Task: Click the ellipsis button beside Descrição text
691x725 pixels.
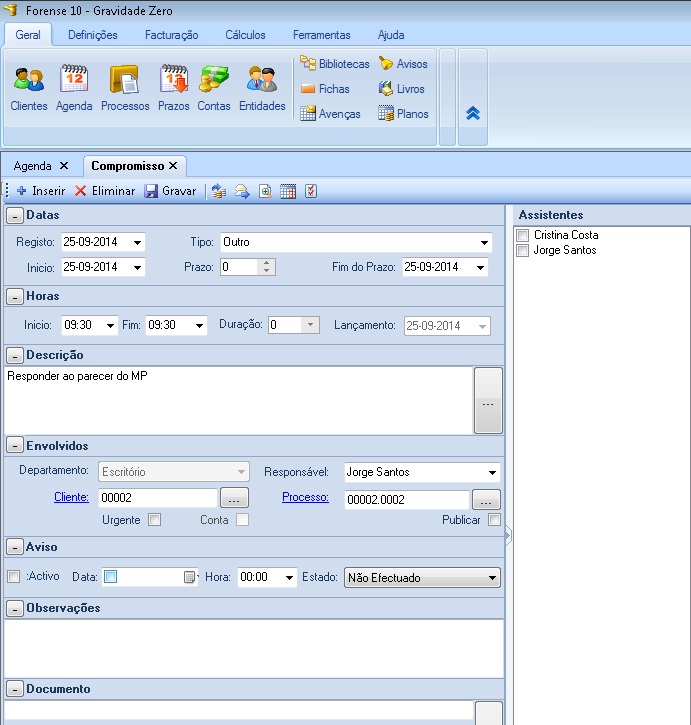Action: click(488, 401)
